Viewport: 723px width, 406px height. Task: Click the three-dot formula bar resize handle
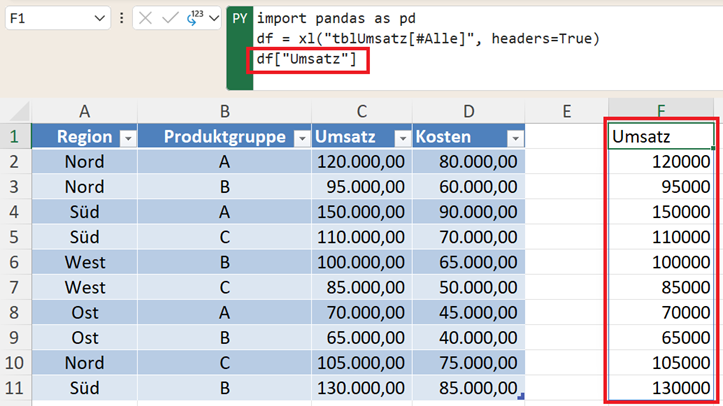point(121,19)
